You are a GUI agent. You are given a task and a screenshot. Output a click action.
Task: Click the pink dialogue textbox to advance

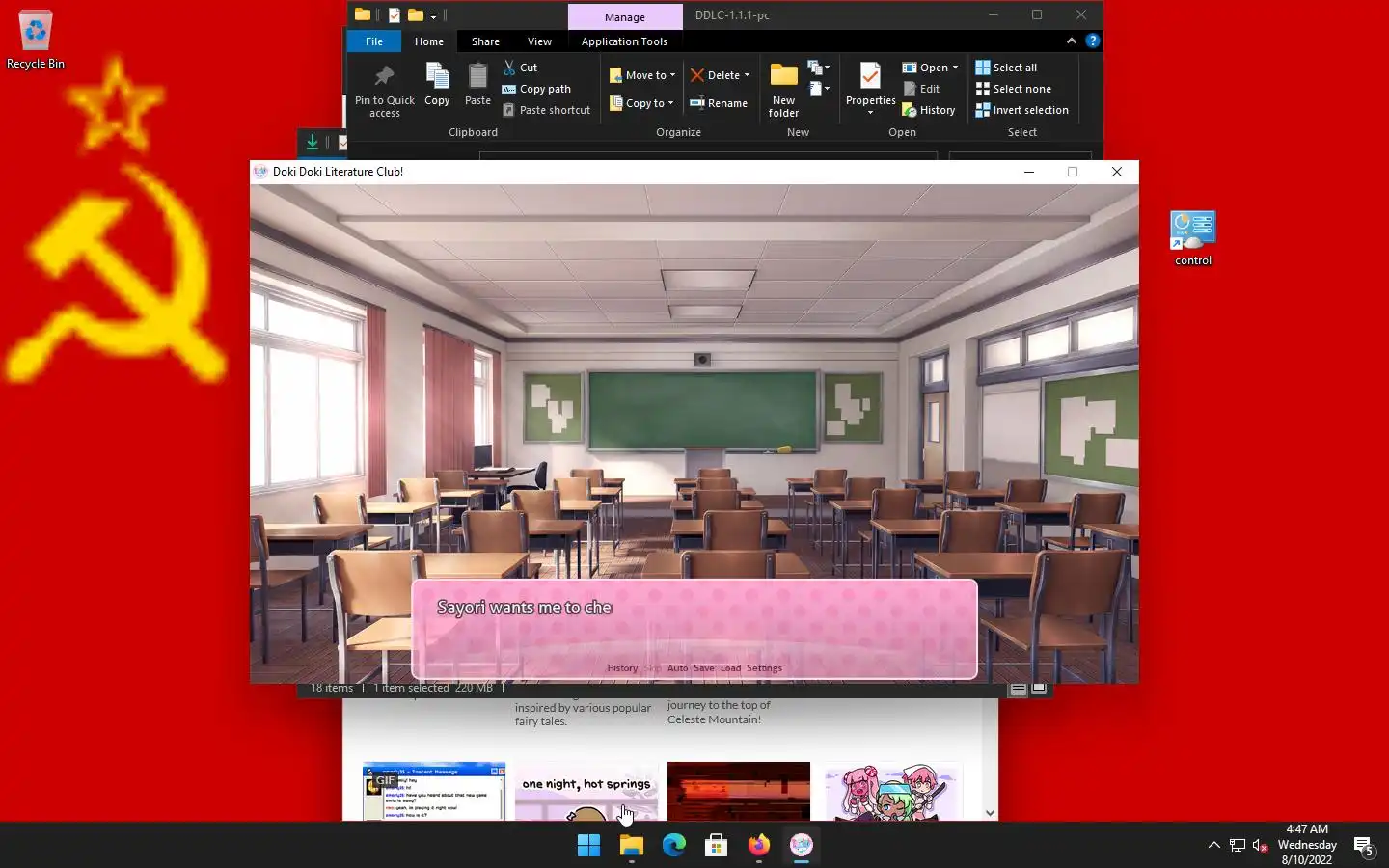coord(694,627)
